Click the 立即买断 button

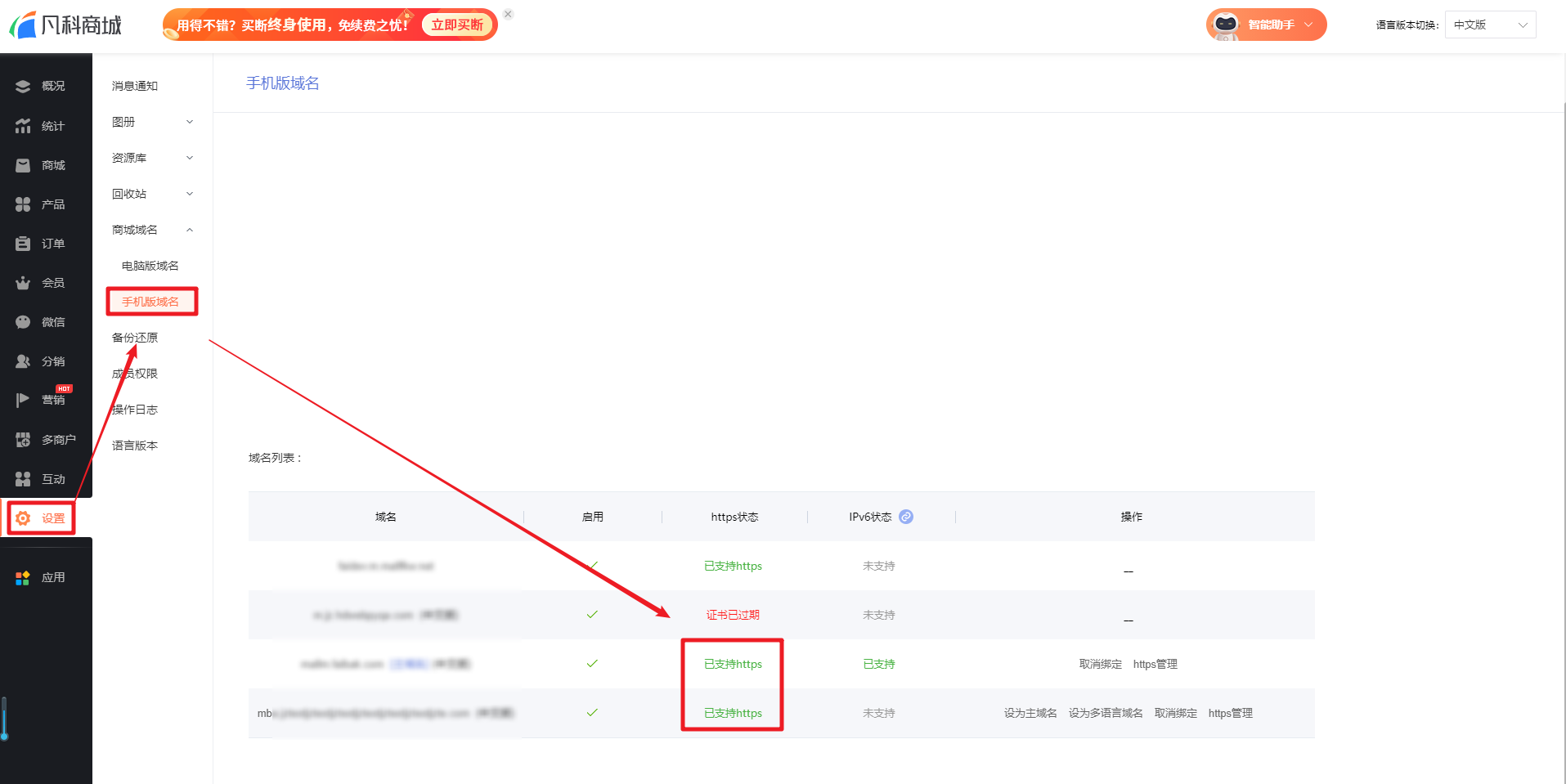coord(457,25)
